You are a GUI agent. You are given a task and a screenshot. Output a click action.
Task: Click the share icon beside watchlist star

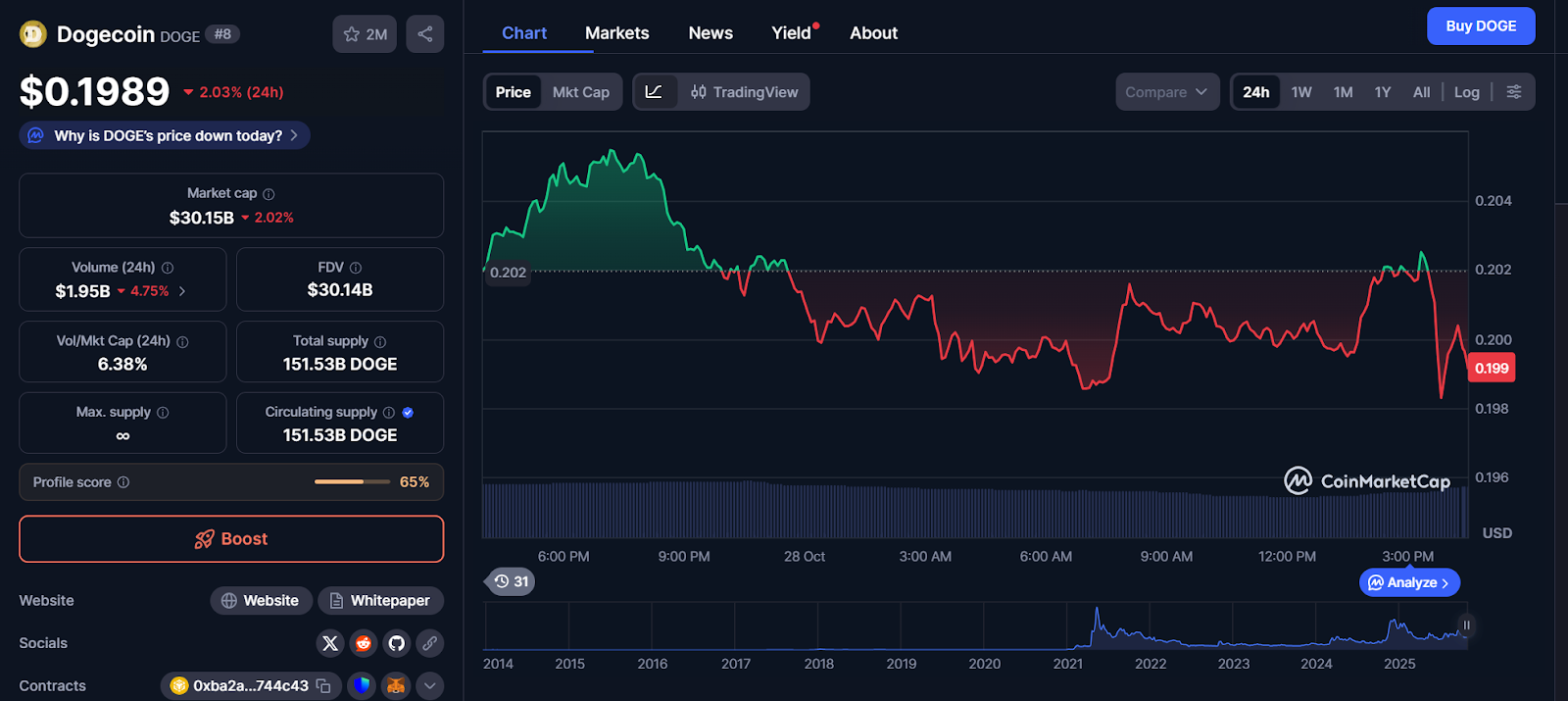[x=424, y=34]
